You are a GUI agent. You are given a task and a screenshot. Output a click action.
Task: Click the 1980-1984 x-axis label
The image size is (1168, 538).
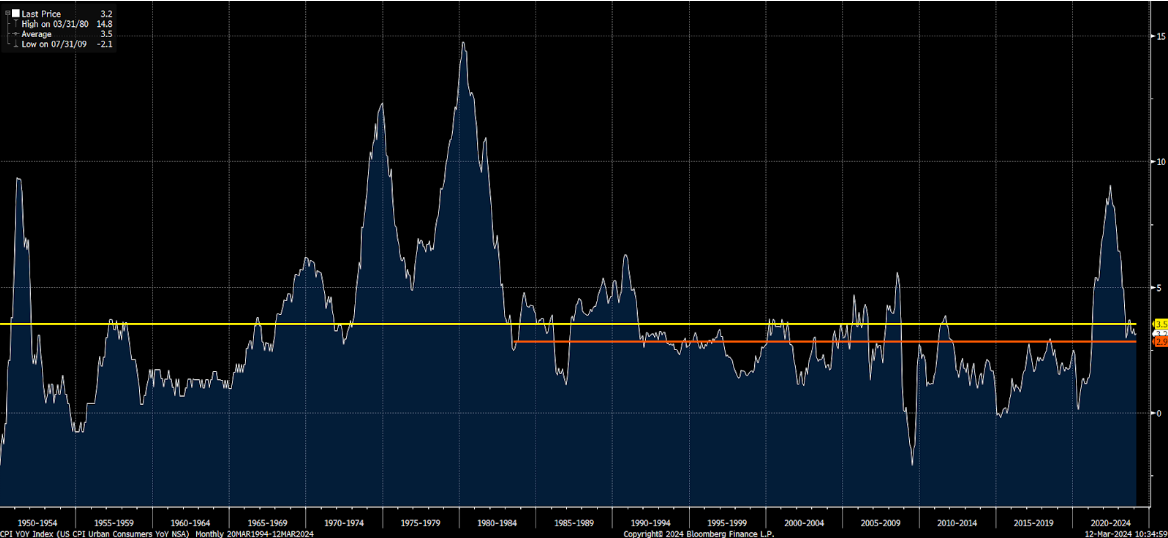497,523
